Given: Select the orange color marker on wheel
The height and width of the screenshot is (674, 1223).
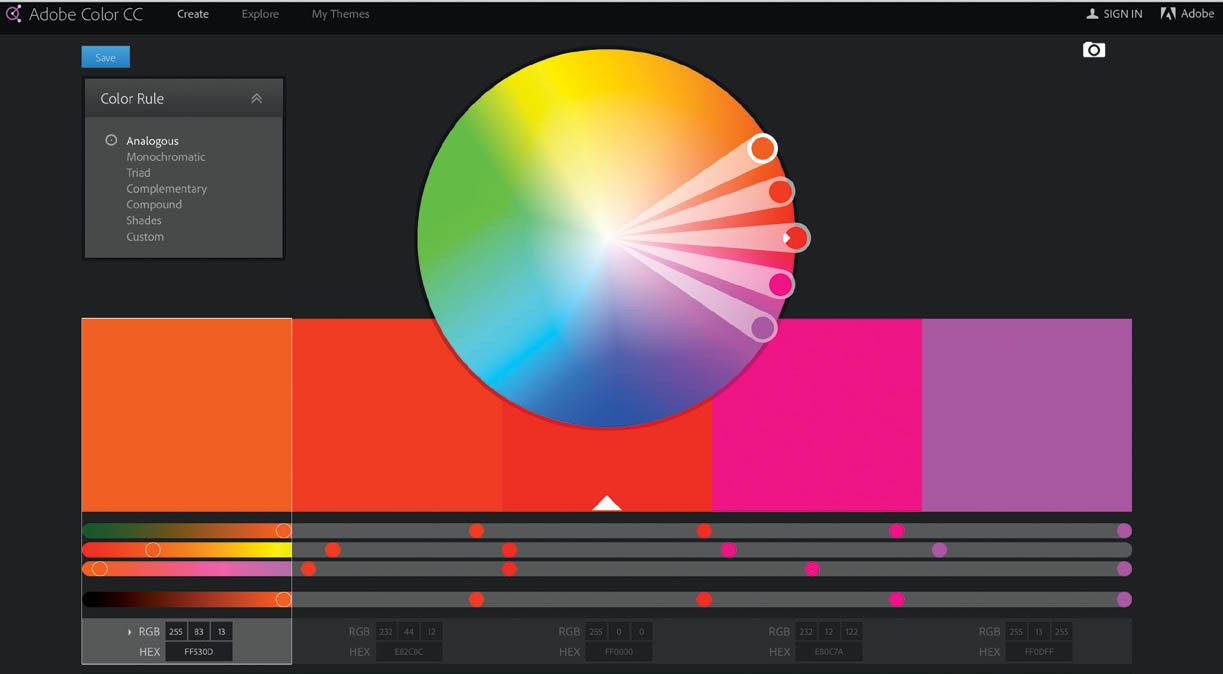Looking at the screenshot, I should point(762,149).
